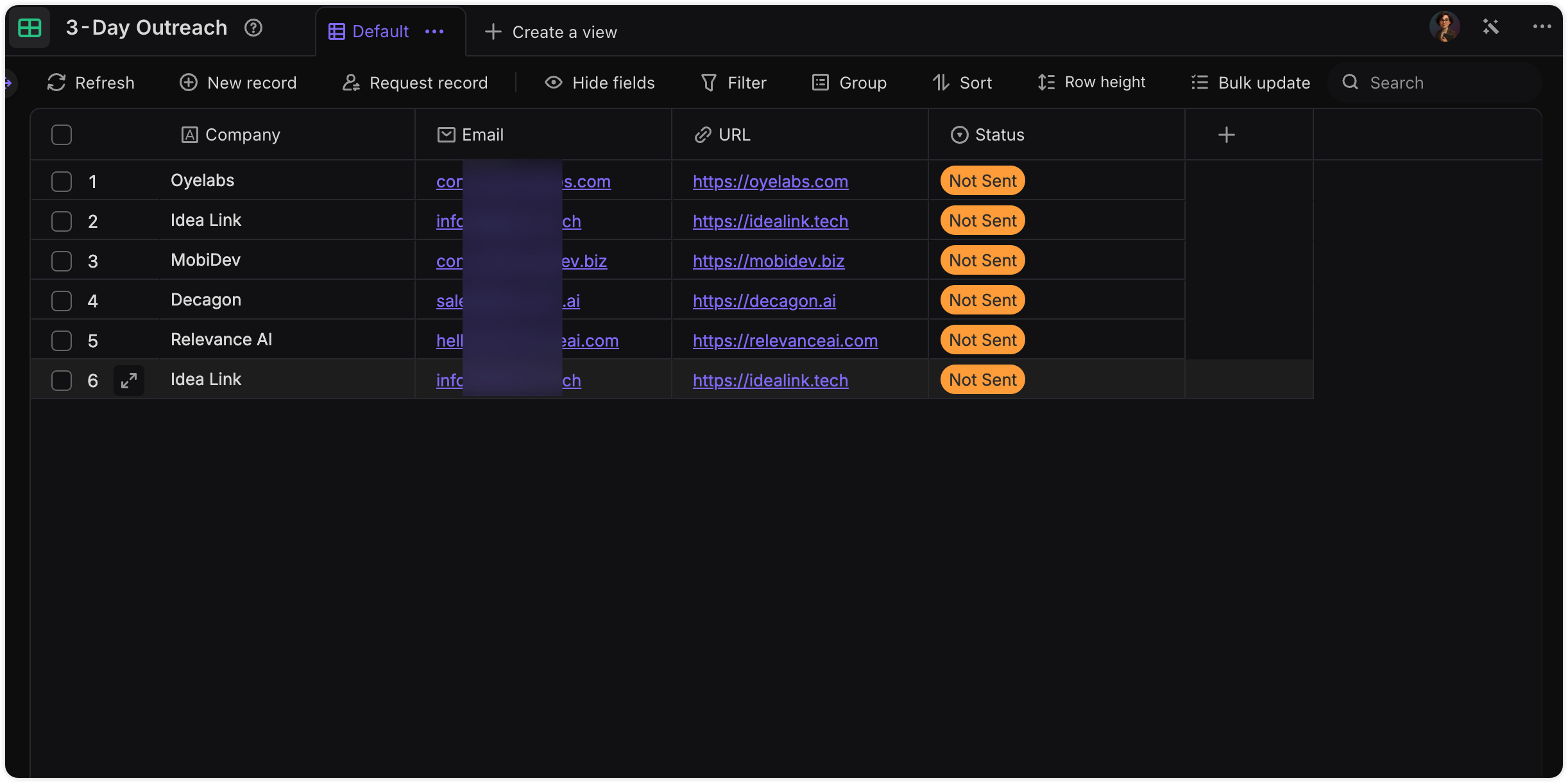Add a New record
Image resolution: width=1568 pixels, height=783 pixels.
tap(238, 82)
